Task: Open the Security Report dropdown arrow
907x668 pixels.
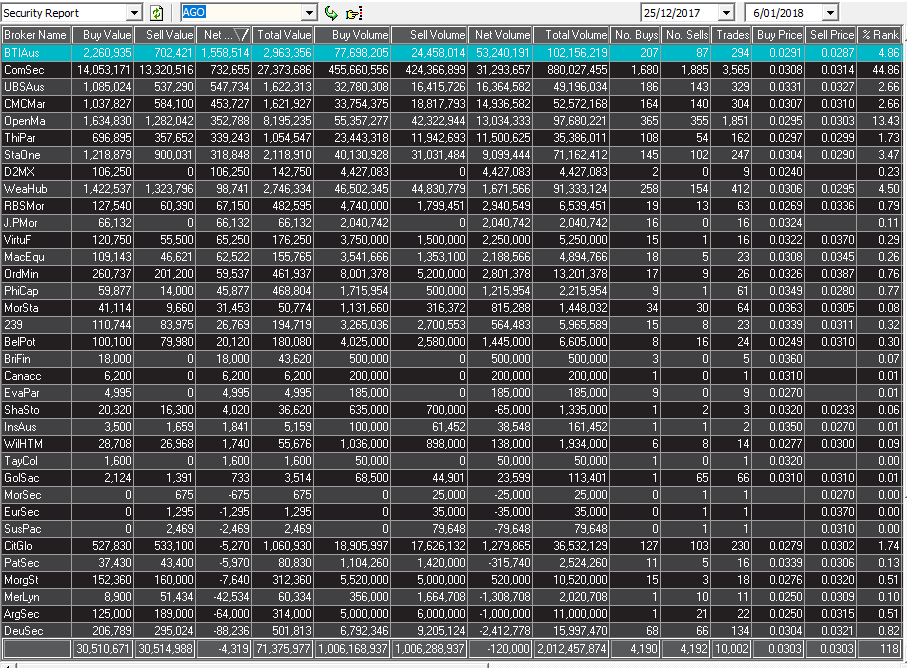Action: click(134, 13)
